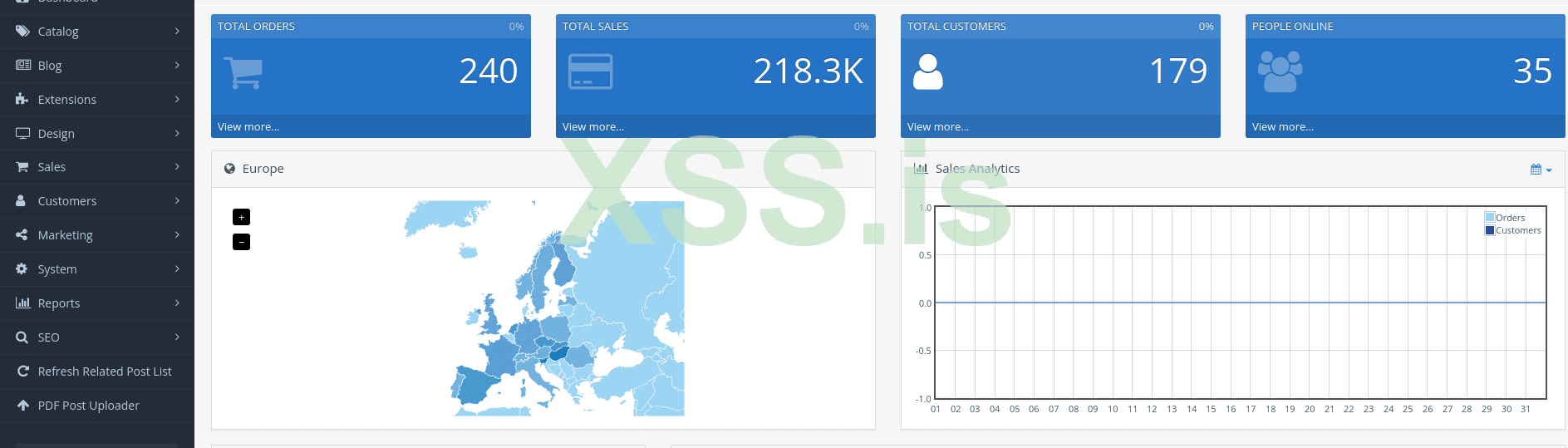This screenshot has height=448, width=1568.
Task: Open the Reports menu item
Action: click(x=97, y=303)
